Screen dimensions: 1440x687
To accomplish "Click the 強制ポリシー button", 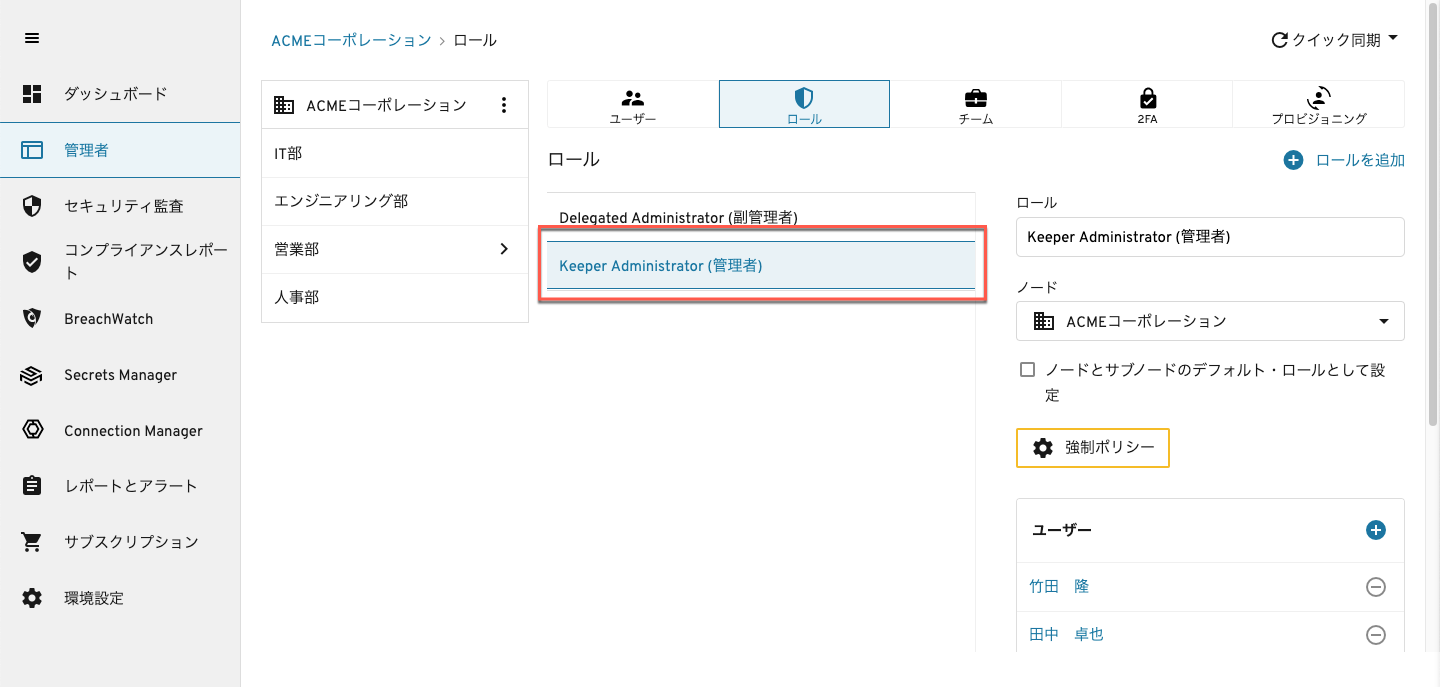I will click(1092, 448).
